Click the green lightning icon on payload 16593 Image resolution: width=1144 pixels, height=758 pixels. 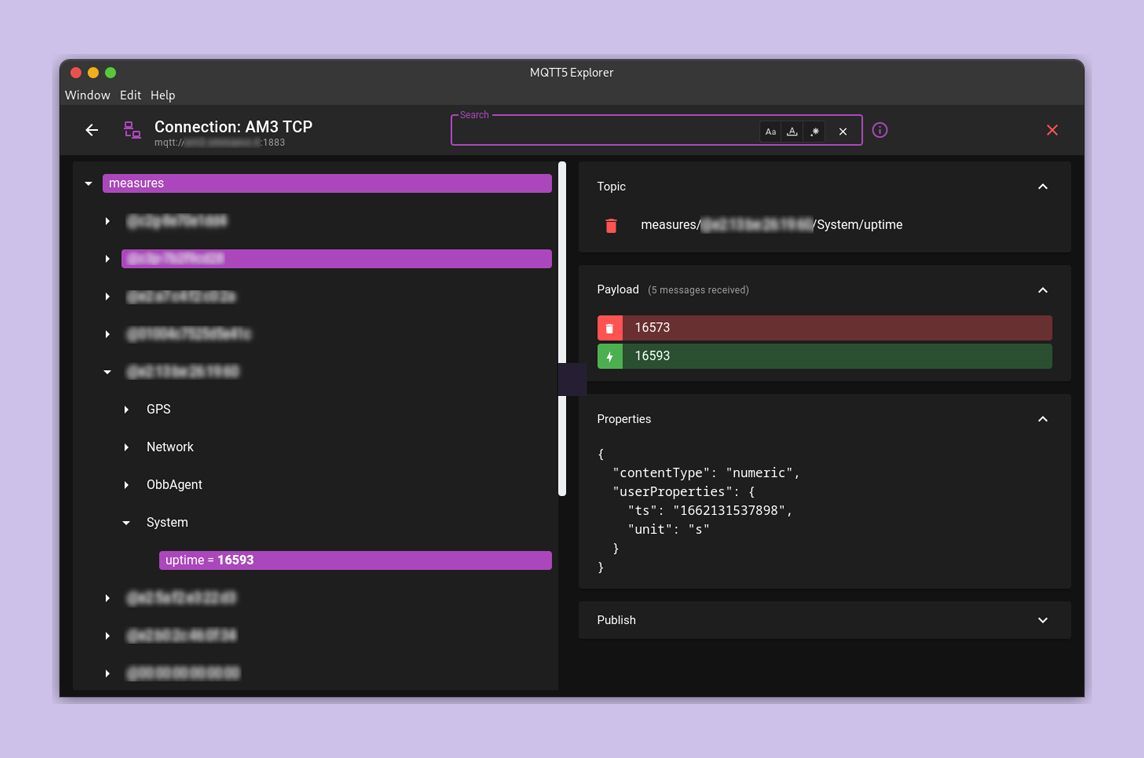pos(610,356)
